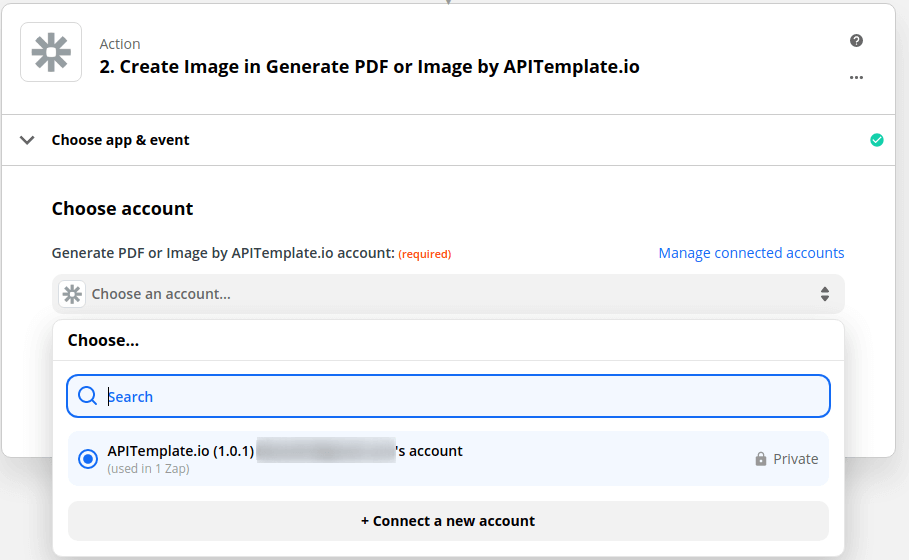Screen dimensions: 909x560
Task: Collapse Choose app & event chevron
Action: 27,140
